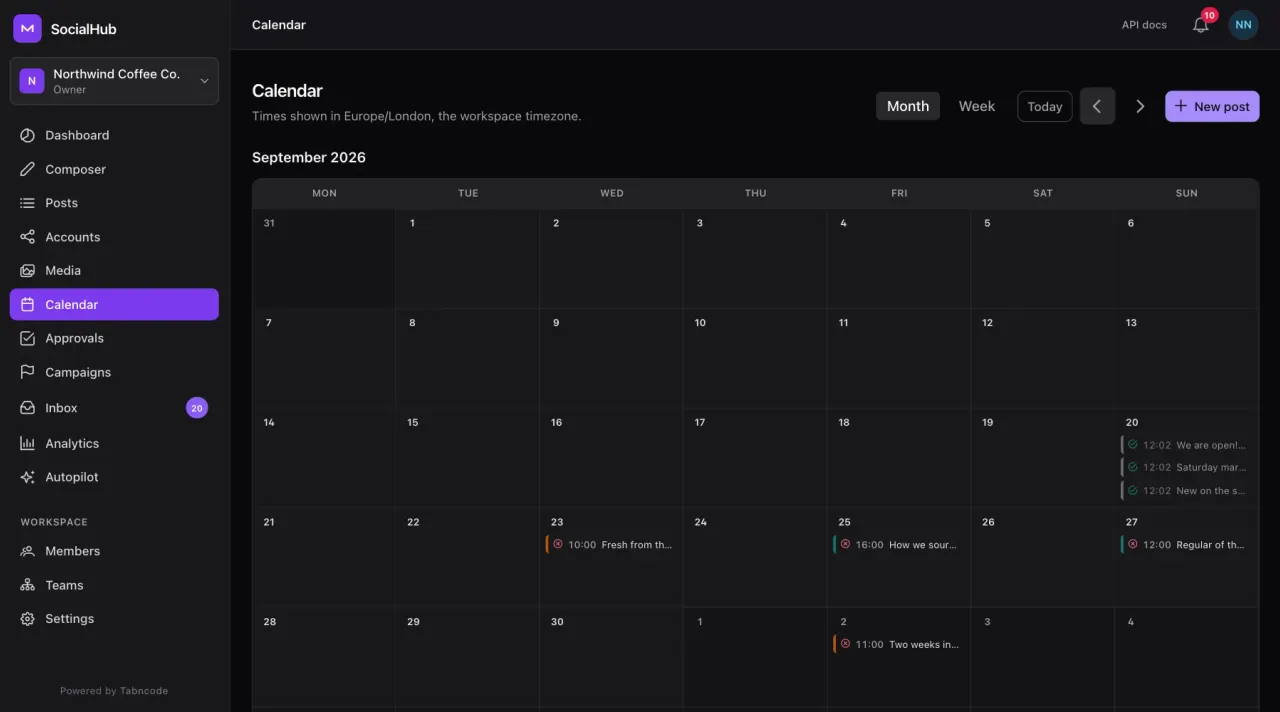Jump to Today
Viewport: 1280px width, 712px height.
coord(1045,106)
